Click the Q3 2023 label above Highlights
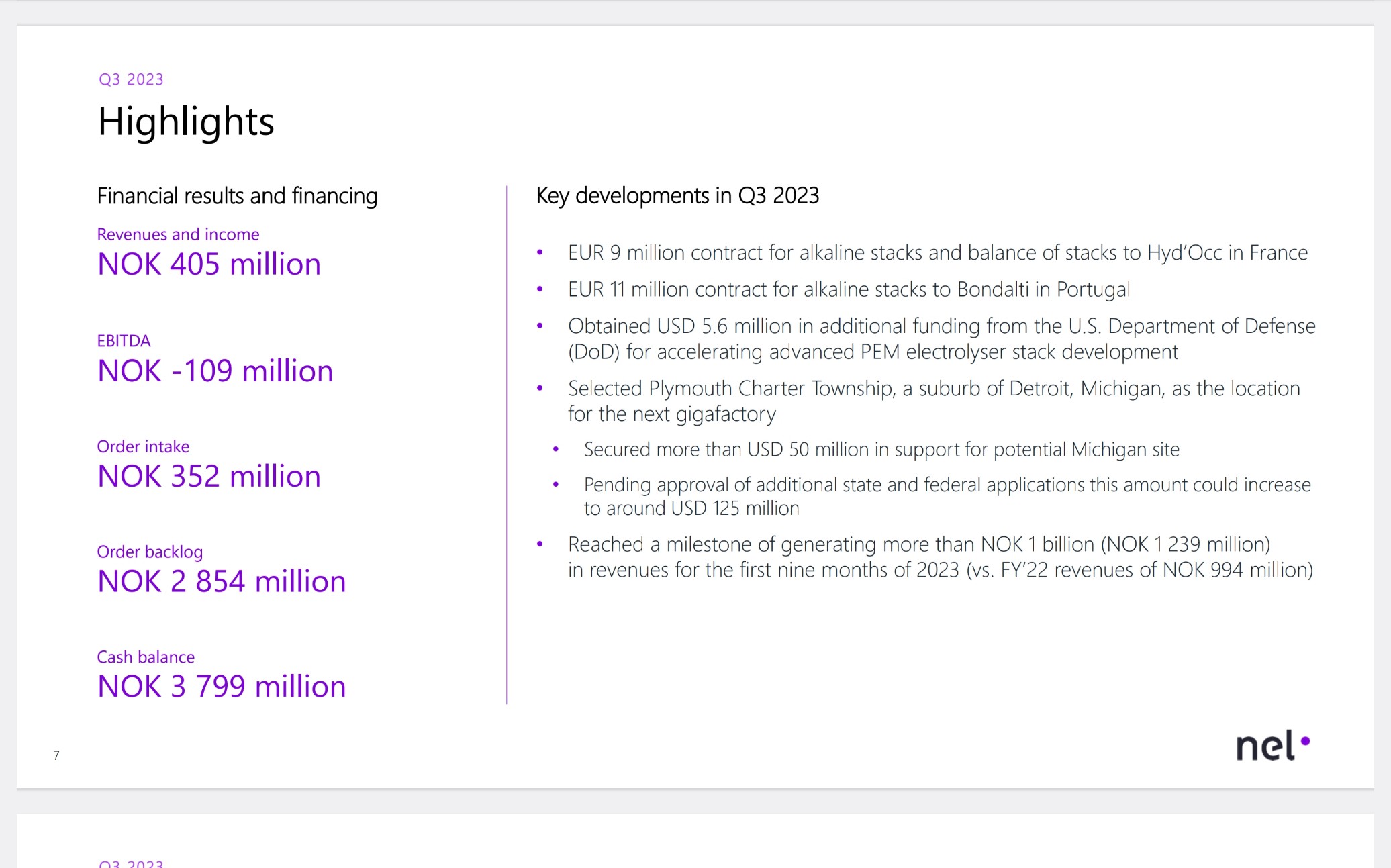This screenshot has width=1391, height=868. 131,79
